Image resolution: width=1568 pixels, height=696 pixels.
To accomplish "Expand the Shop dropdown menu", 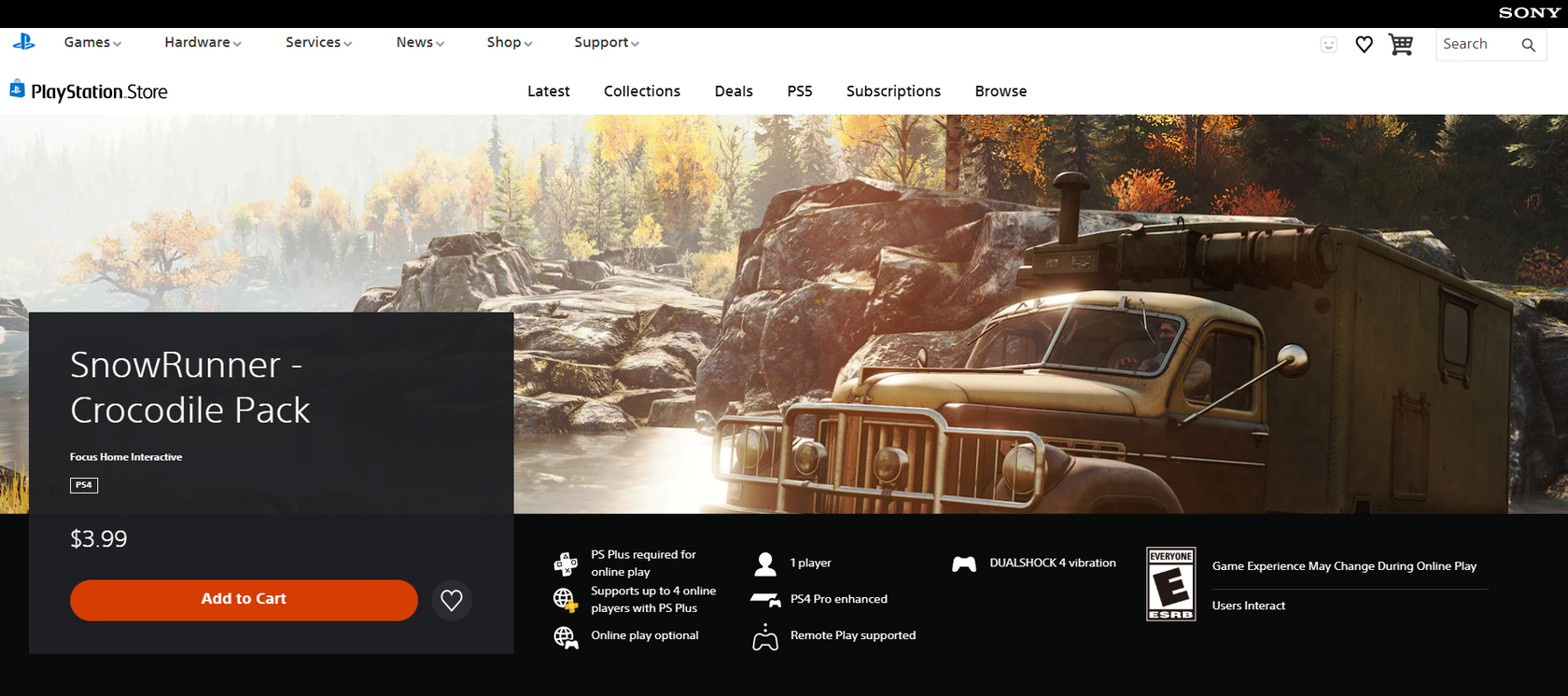I will tap(510, 42).
